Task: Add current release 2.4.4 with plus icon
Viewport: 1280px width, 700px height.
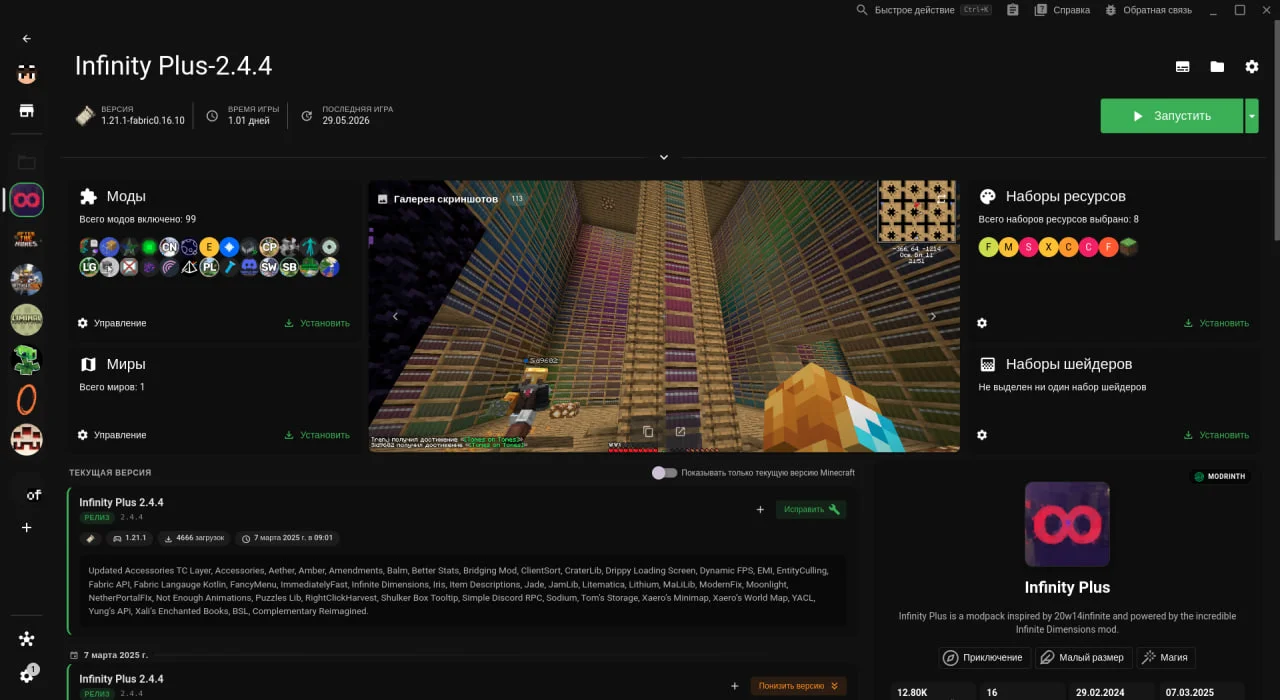Action: pos(760,510)
